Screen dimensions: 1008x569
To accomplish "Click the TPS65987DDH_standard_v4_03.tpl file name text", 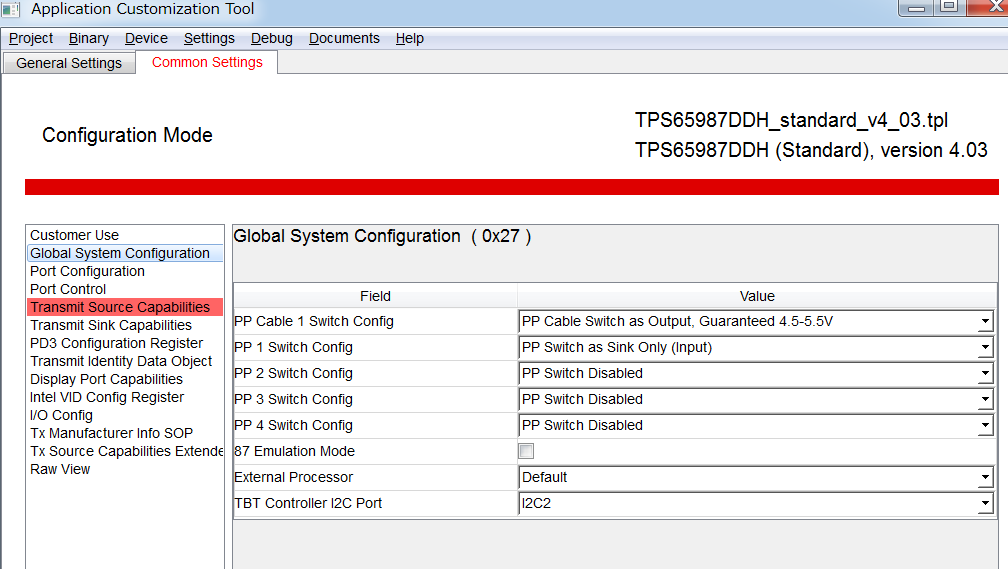I will (x=791, y=120).
